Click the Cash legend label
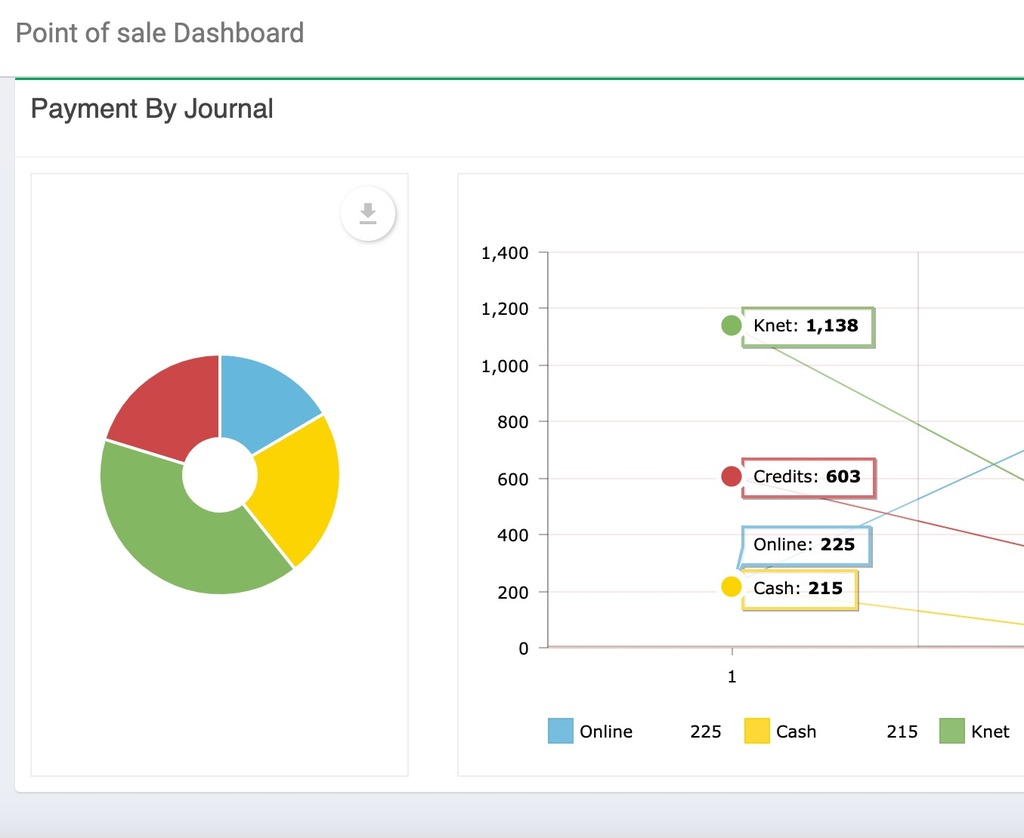1024x838 pixels. [796, 731]
